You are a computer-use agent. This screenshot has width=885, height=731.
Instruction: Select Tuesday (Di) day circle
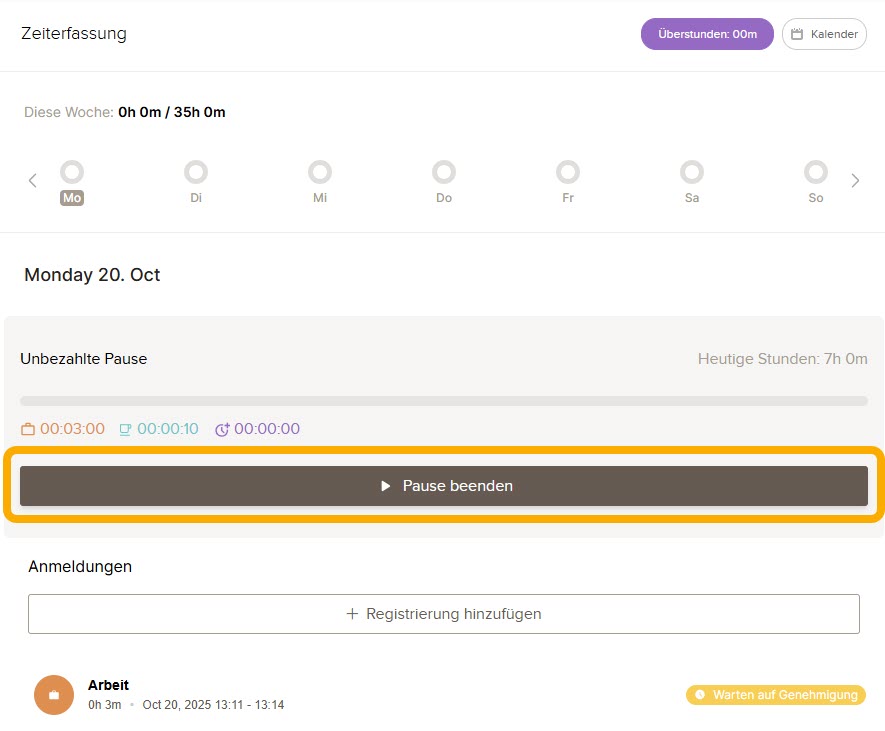196,172
